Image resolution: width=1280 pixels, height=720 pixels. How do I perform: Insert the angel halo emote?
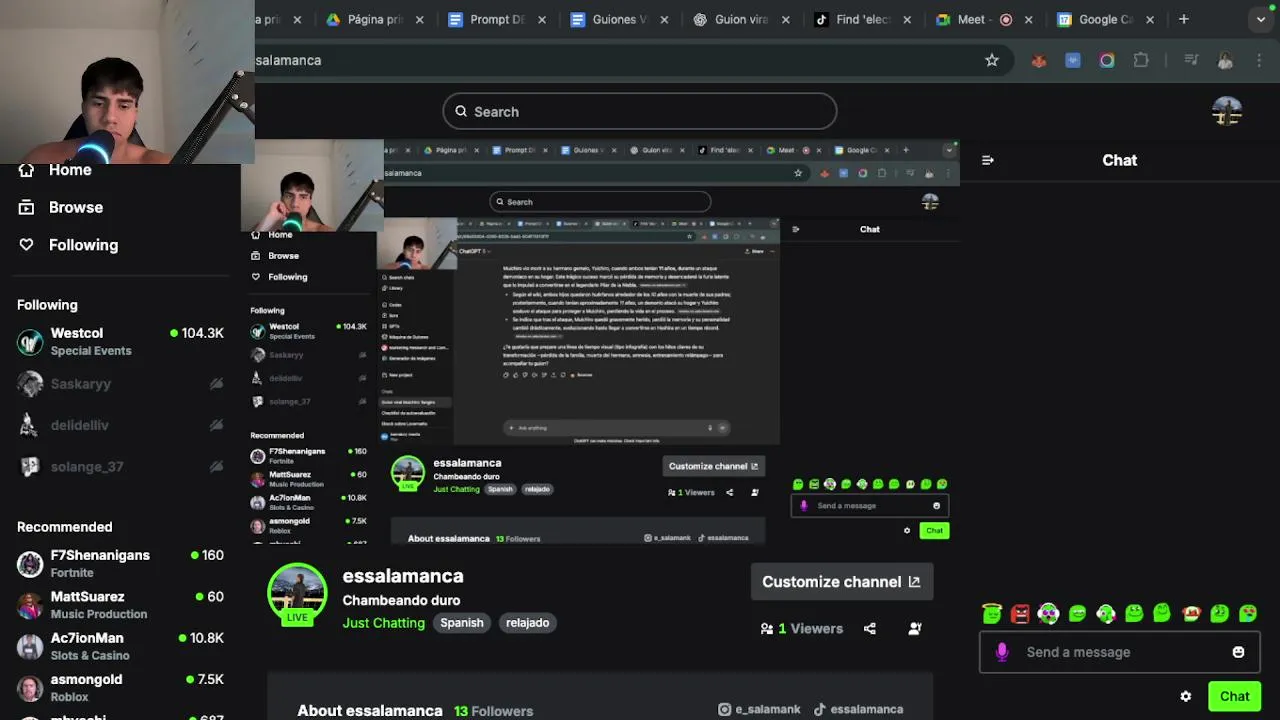[x=991, y=614]
